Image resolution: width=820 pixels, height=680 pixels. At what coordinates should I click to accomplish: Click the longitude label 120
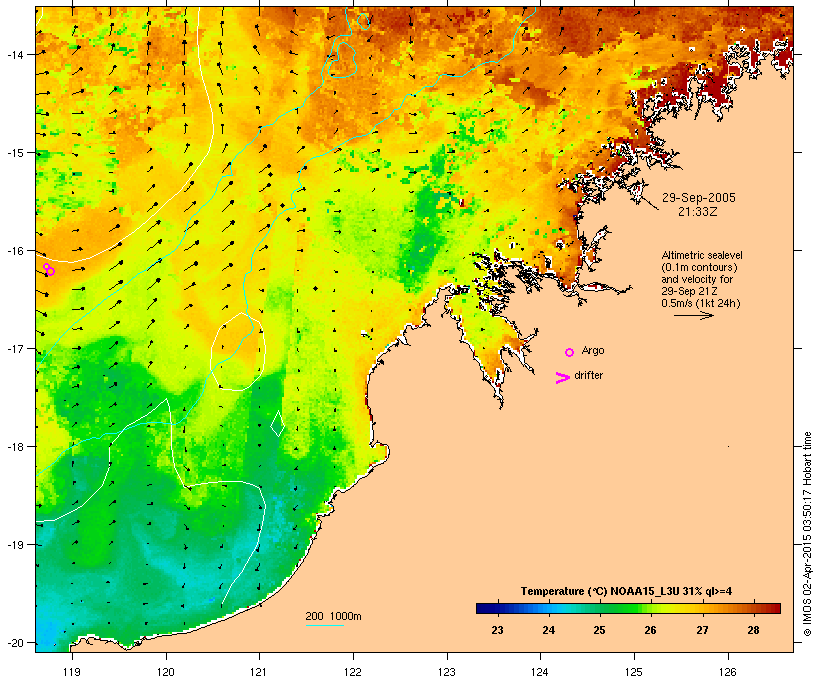tap(166, 672)
